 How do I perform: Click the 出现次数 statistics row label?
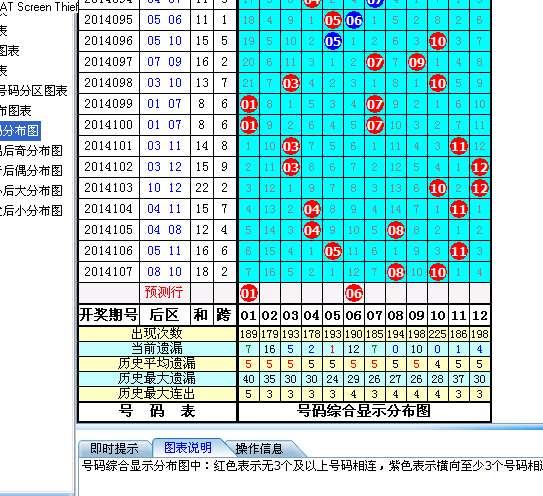157,334
